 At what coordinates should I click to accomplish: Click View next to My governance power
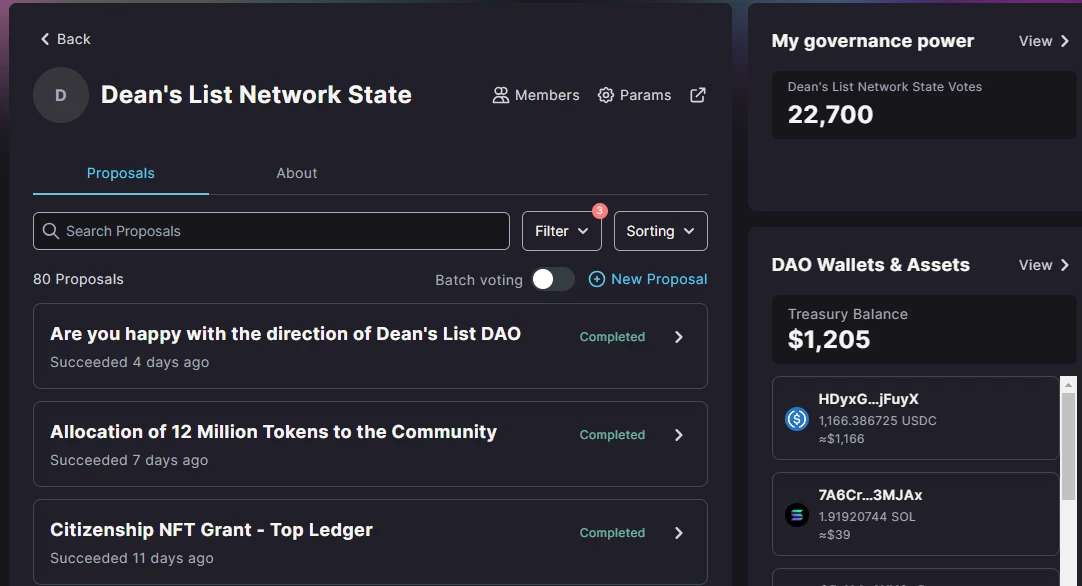tap(1044, 41)
